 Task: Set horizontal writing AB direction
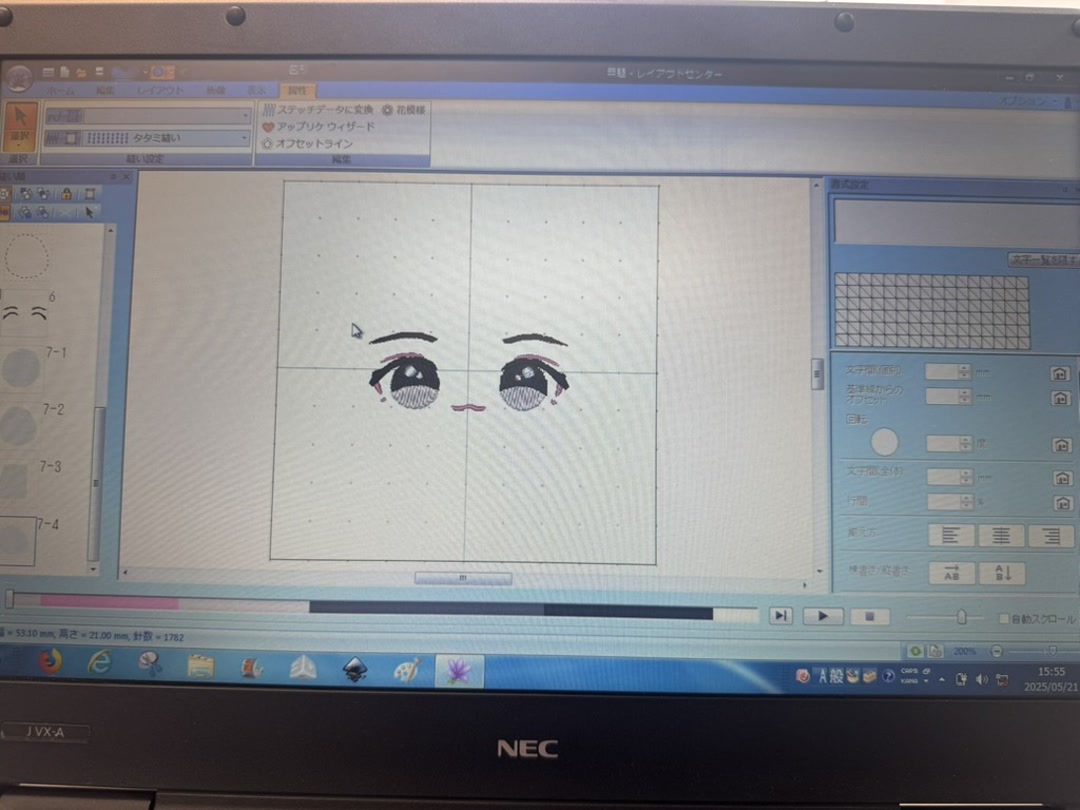pyautogui.click(x=951, y=572)
